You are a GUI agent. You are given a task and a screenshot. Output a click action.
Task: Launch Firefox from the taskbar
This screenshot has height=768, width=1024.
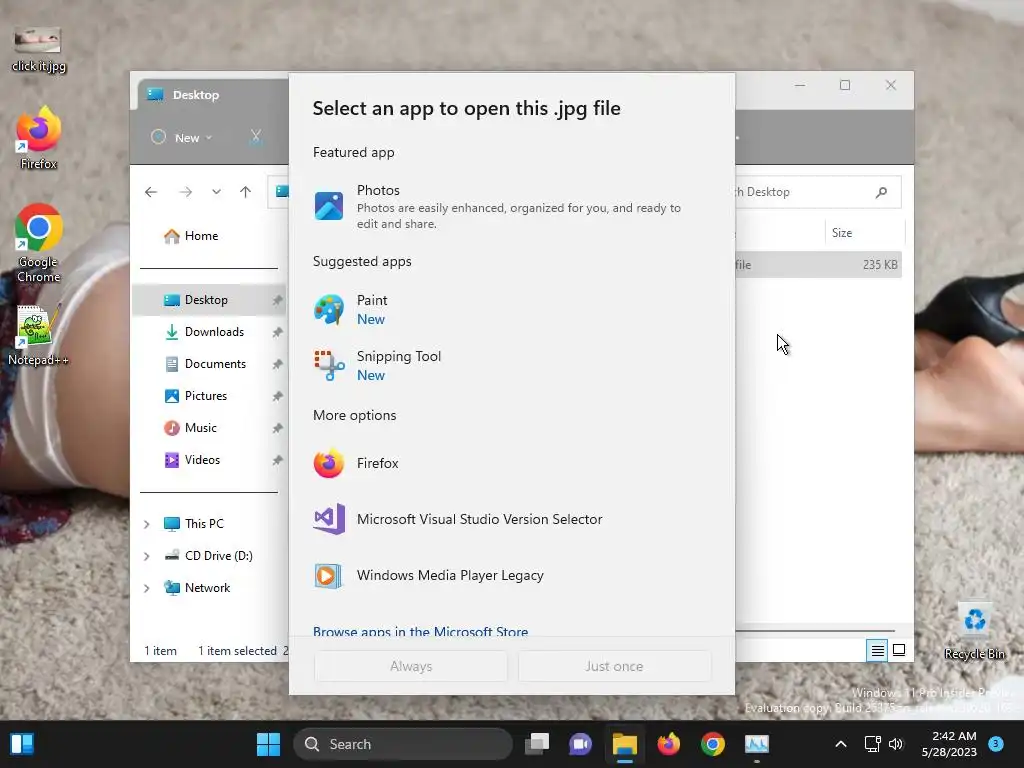pyautogui.click(x=668, y=744)
